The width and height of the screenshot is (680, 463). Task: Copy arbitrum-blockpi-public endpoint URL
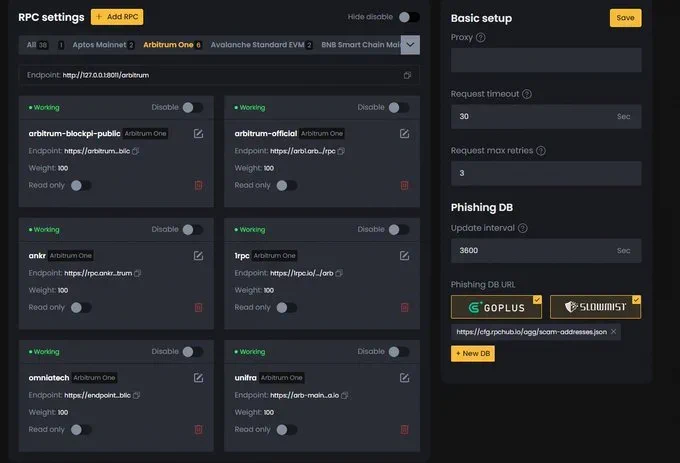(x=136, y=151)
